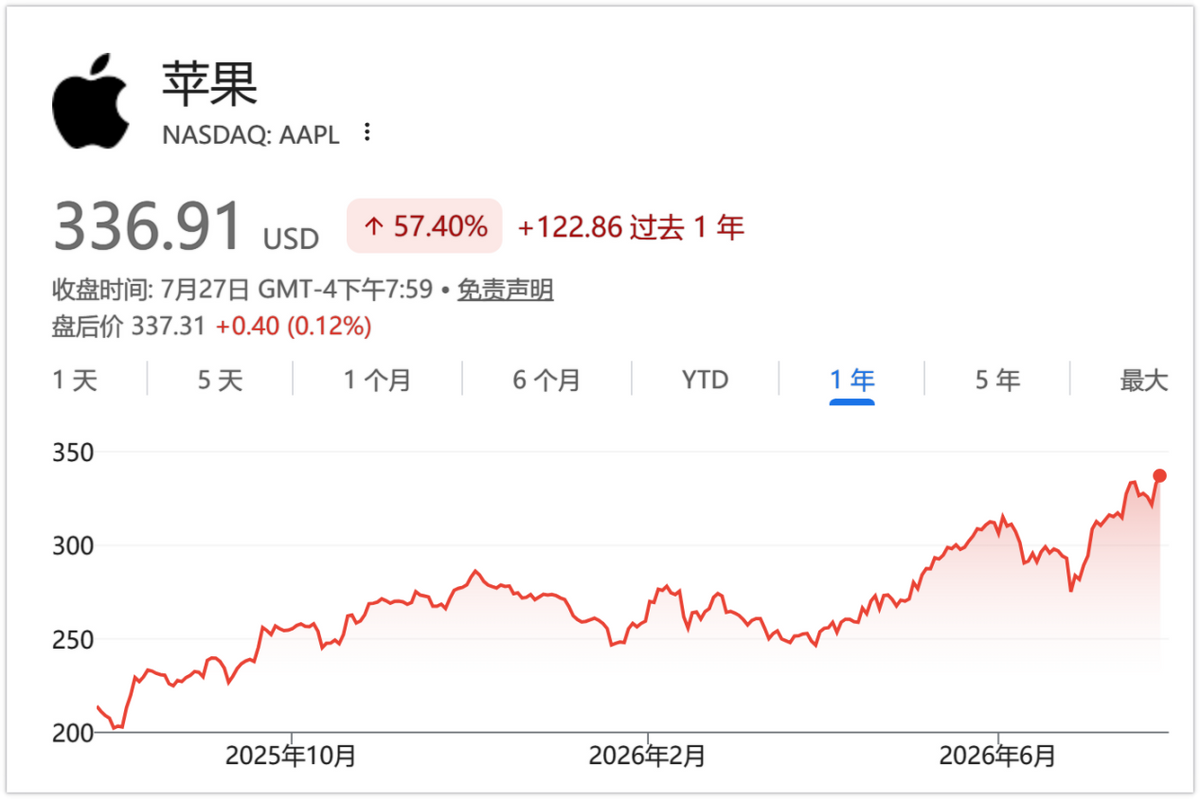Click the Apple company logo
Screen dimensions: 1200x799
point(91,101)
